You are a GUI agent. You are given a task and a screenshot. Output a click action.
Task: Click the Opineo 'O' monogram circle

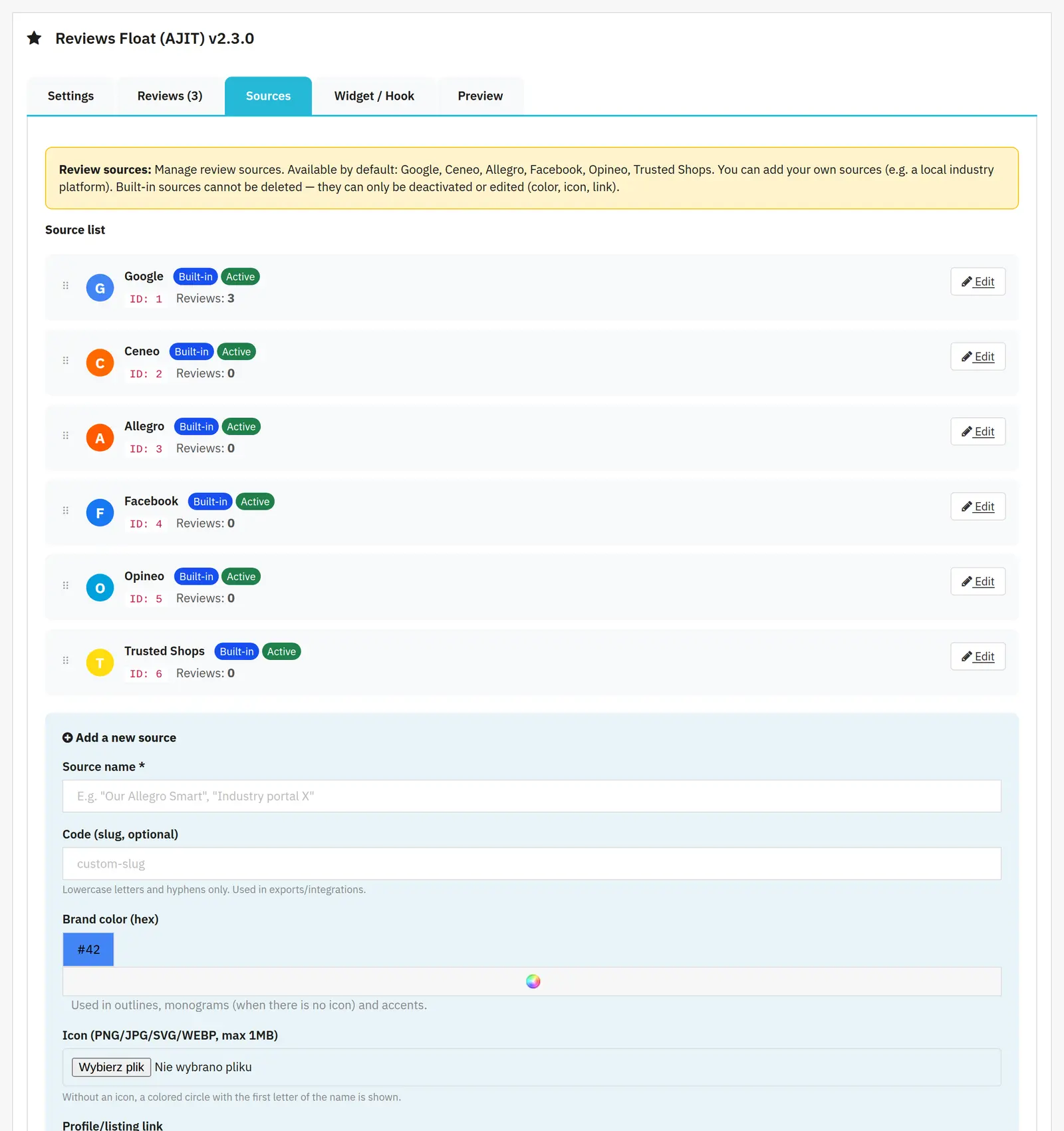point(100,587)
